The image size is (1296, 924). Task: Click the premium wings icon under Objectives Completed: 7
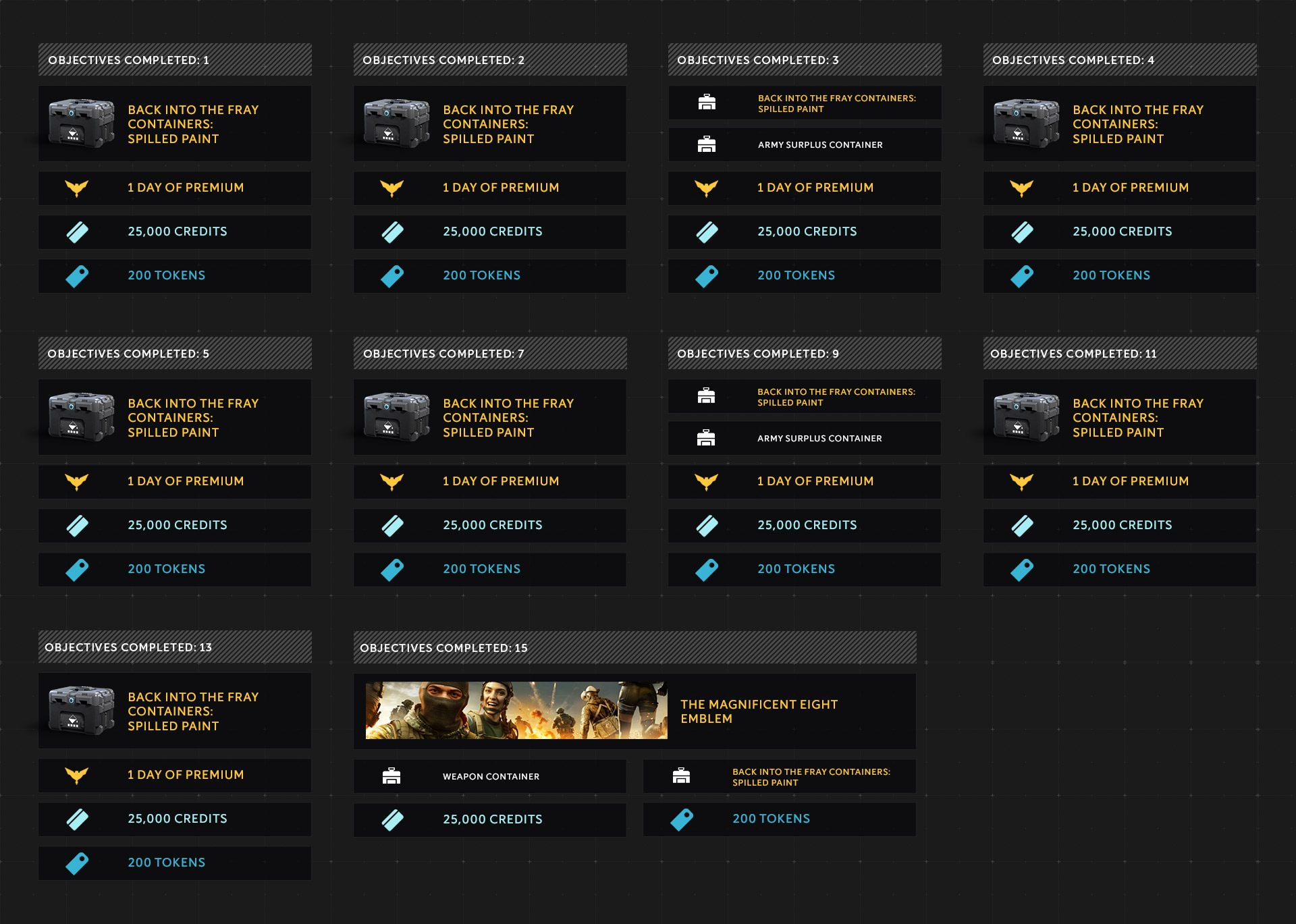point(392,482)
